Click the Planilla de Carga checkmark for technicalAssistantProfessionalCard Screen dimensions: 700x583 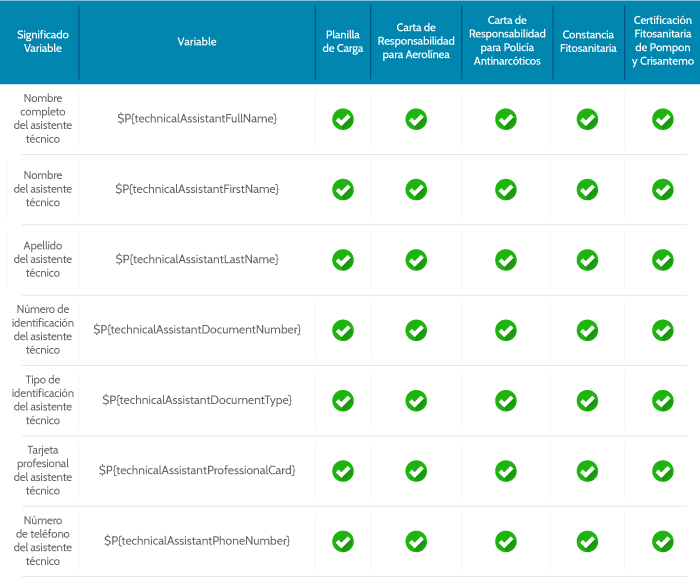(343, 471)
